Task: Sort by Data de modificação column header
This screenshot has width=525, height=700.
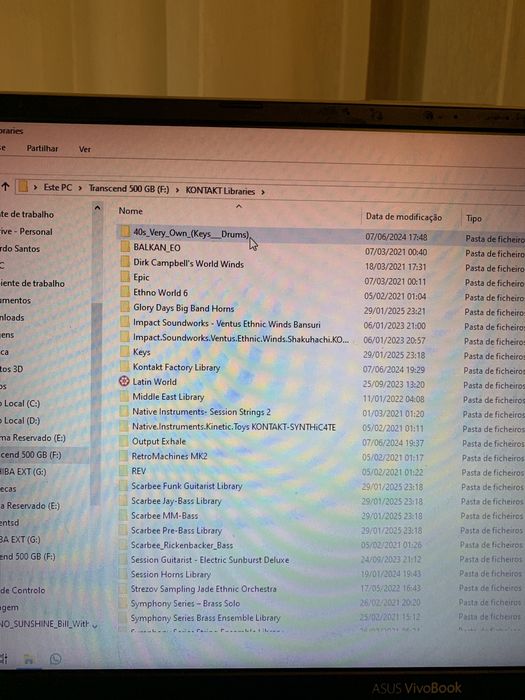Action: click(404, 217)
